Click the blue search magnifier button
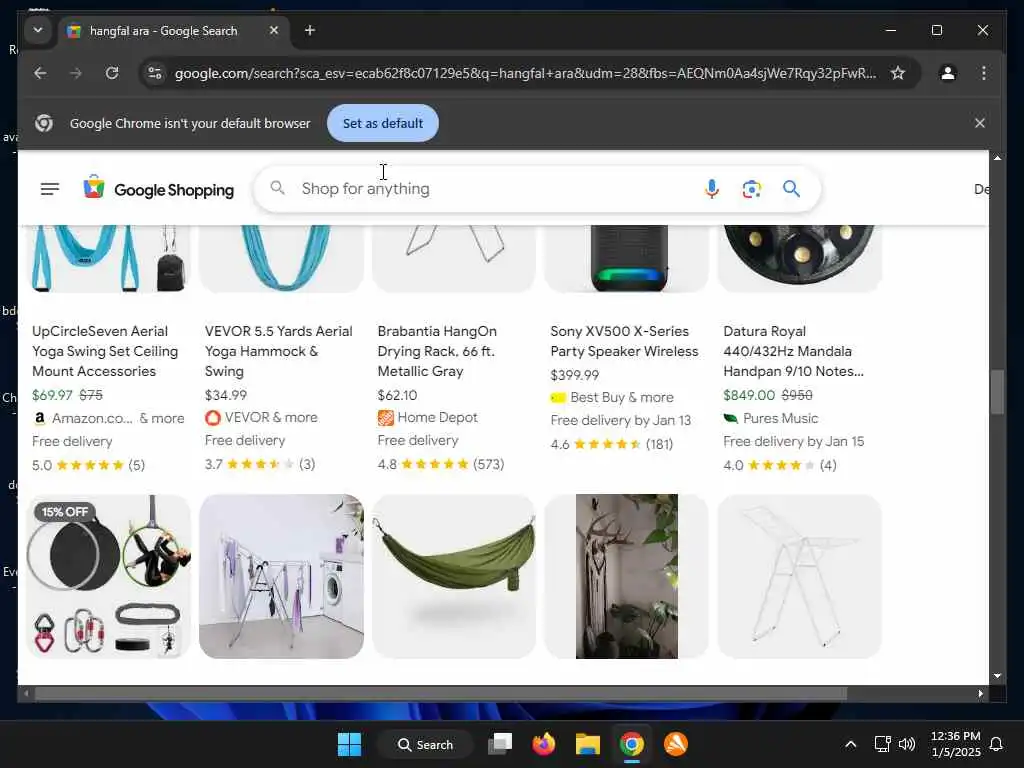1024x768 pixels. (x=791, y=189)
